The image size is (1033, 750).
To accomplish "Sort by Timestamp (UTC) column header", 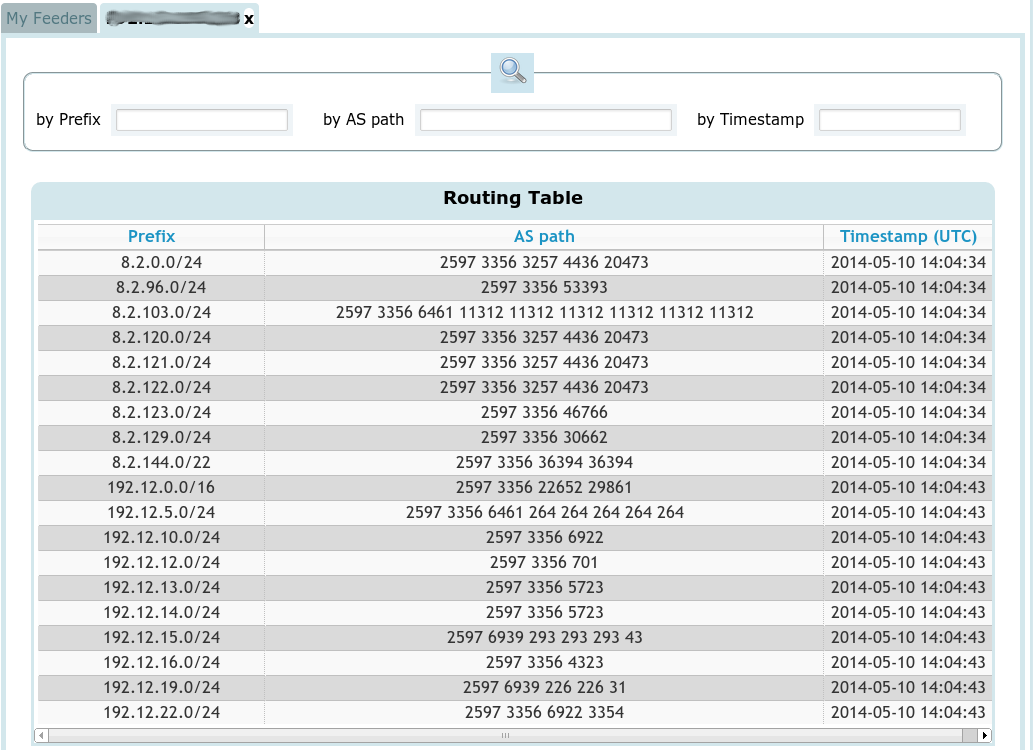I will (908, 237).
